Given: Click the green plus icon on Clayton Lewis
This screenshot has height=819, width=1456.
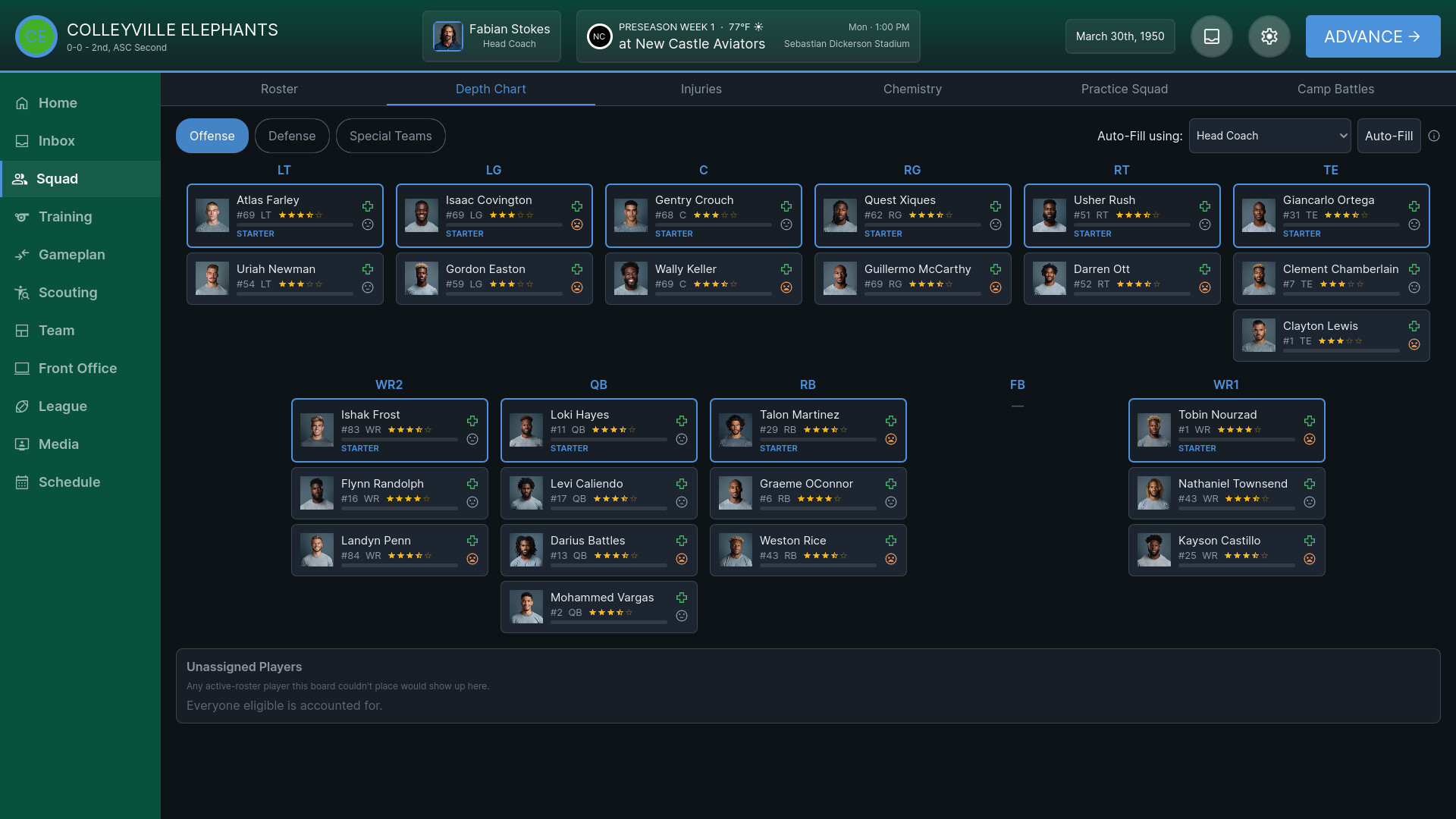Looking at the screenshot, I should click(x=1414, y=326).
